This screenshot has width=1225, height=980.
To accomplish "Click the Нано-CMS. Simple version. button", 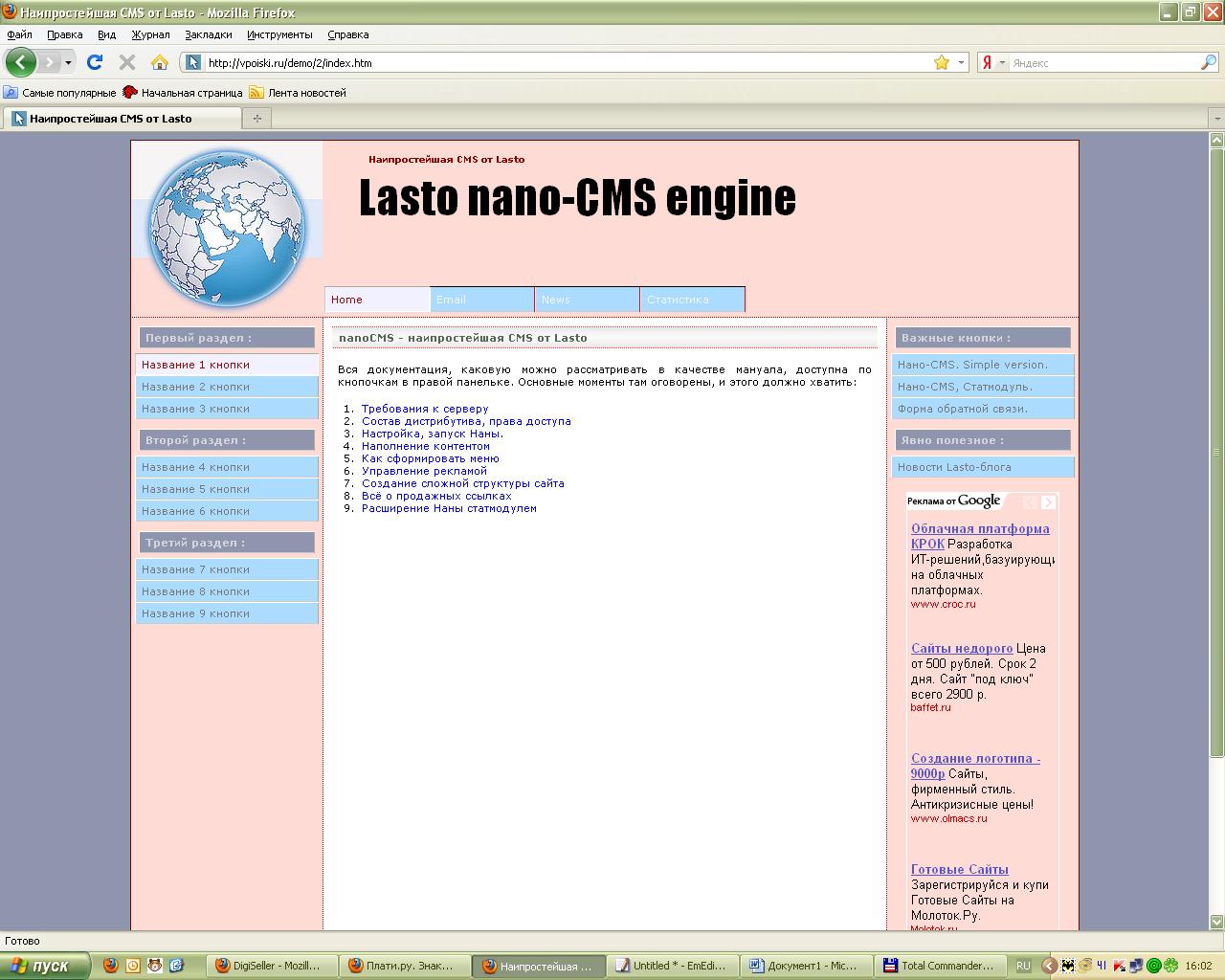I will pos(984,365).
